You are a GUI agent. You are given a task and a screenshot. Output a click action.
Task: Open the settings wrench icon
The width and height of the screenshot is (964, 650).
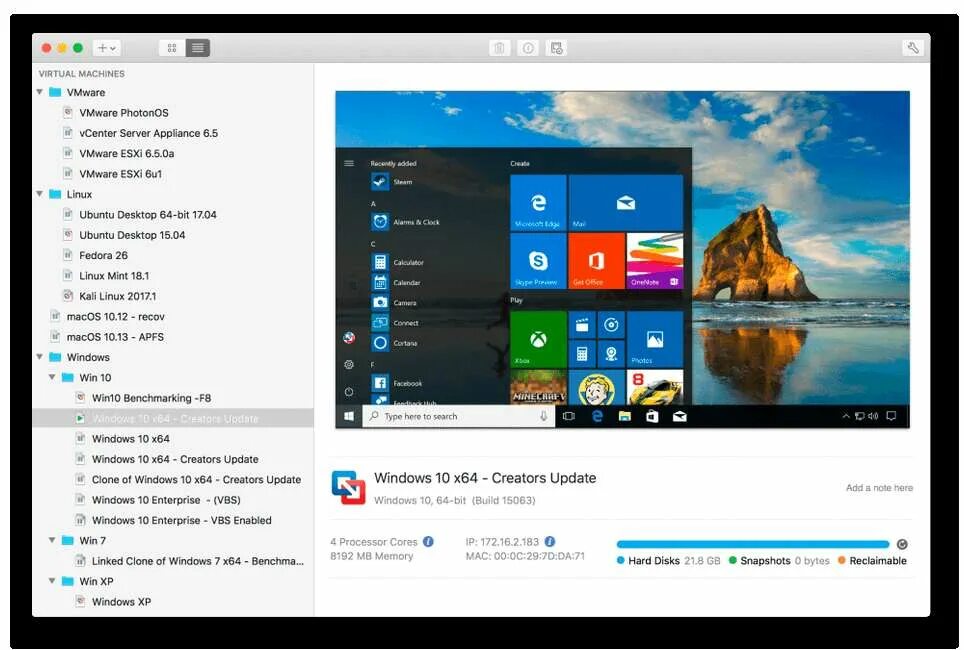point(912,48)
